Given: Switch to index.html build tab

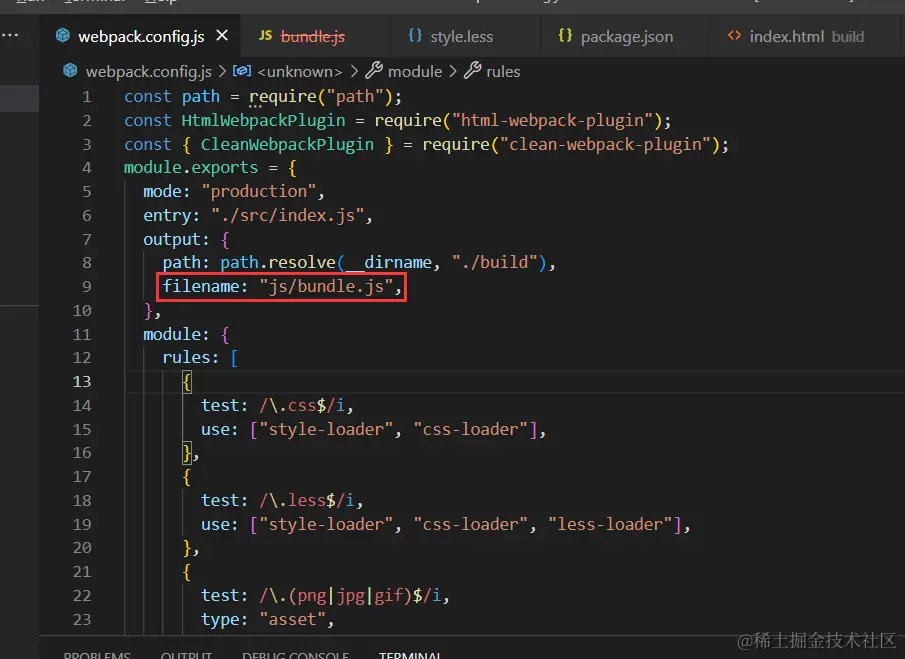Looking at the screenshot, I should click(806, 36).
